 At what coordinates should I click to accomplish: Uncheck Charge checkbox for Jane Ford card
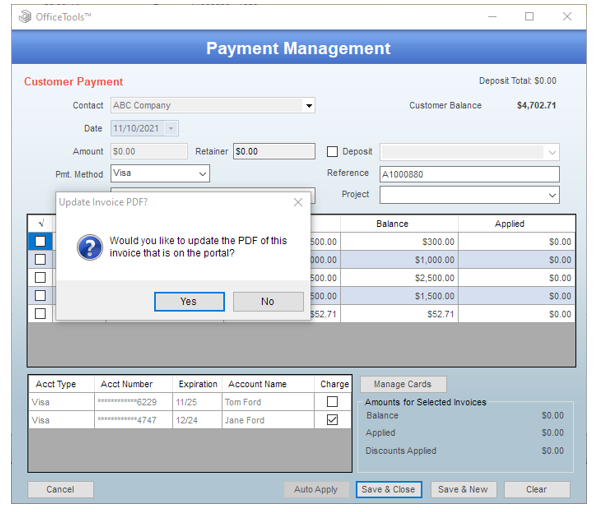click(332, 420)
